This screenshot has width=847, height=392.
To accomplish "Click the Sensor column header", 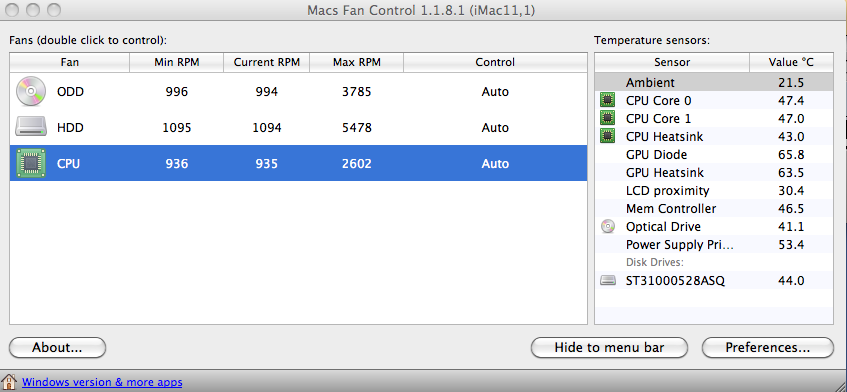I will click(x=672, y=62).
